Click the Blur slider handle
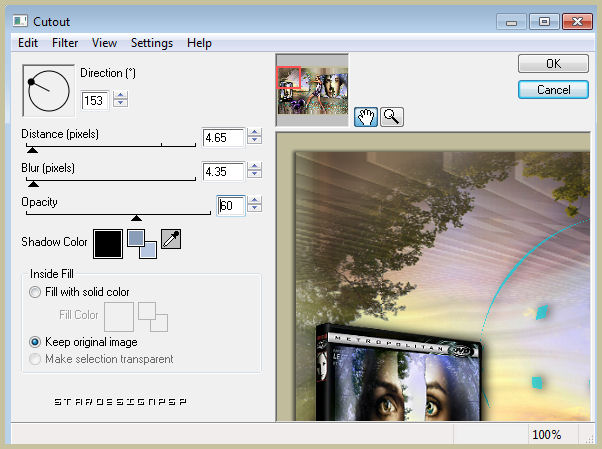The height and width of the screenshot is (449, 602). pos(33,184)
